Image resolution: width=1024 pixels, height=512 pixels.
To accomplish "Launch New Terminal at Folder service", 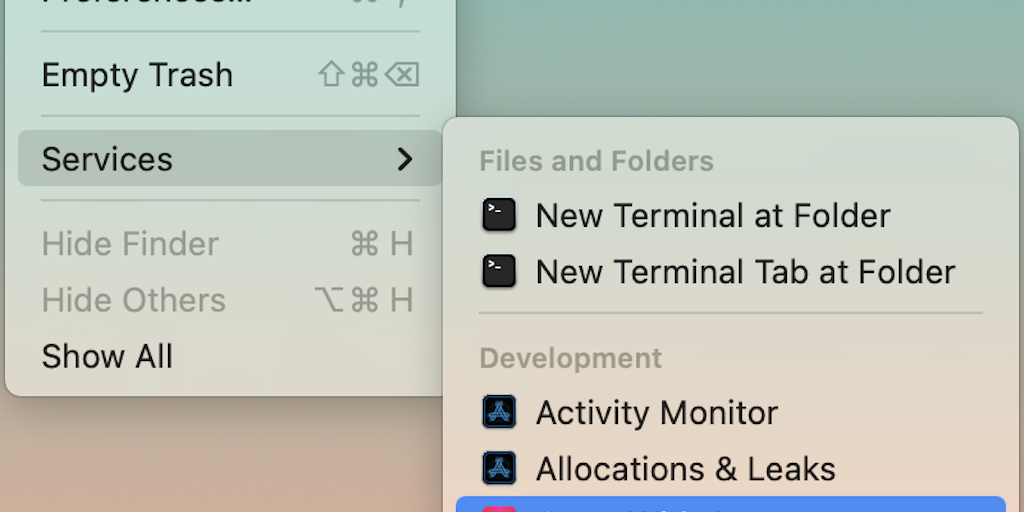I will tap(712, 215).
